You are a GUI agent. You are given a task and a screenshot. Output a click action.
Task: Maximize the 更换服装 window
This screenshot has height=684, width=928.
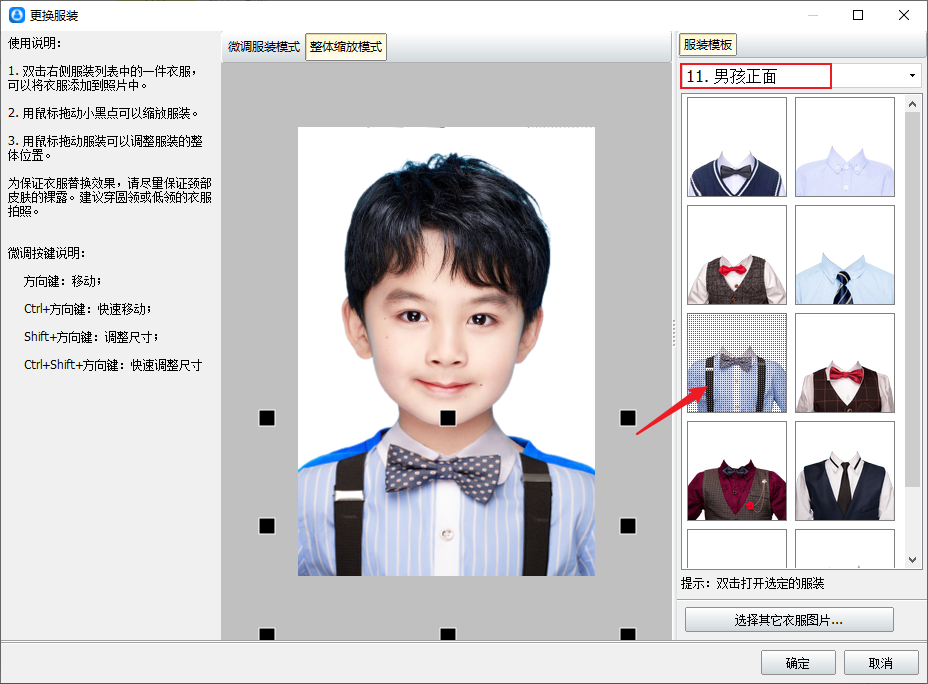tap(858, 15)
